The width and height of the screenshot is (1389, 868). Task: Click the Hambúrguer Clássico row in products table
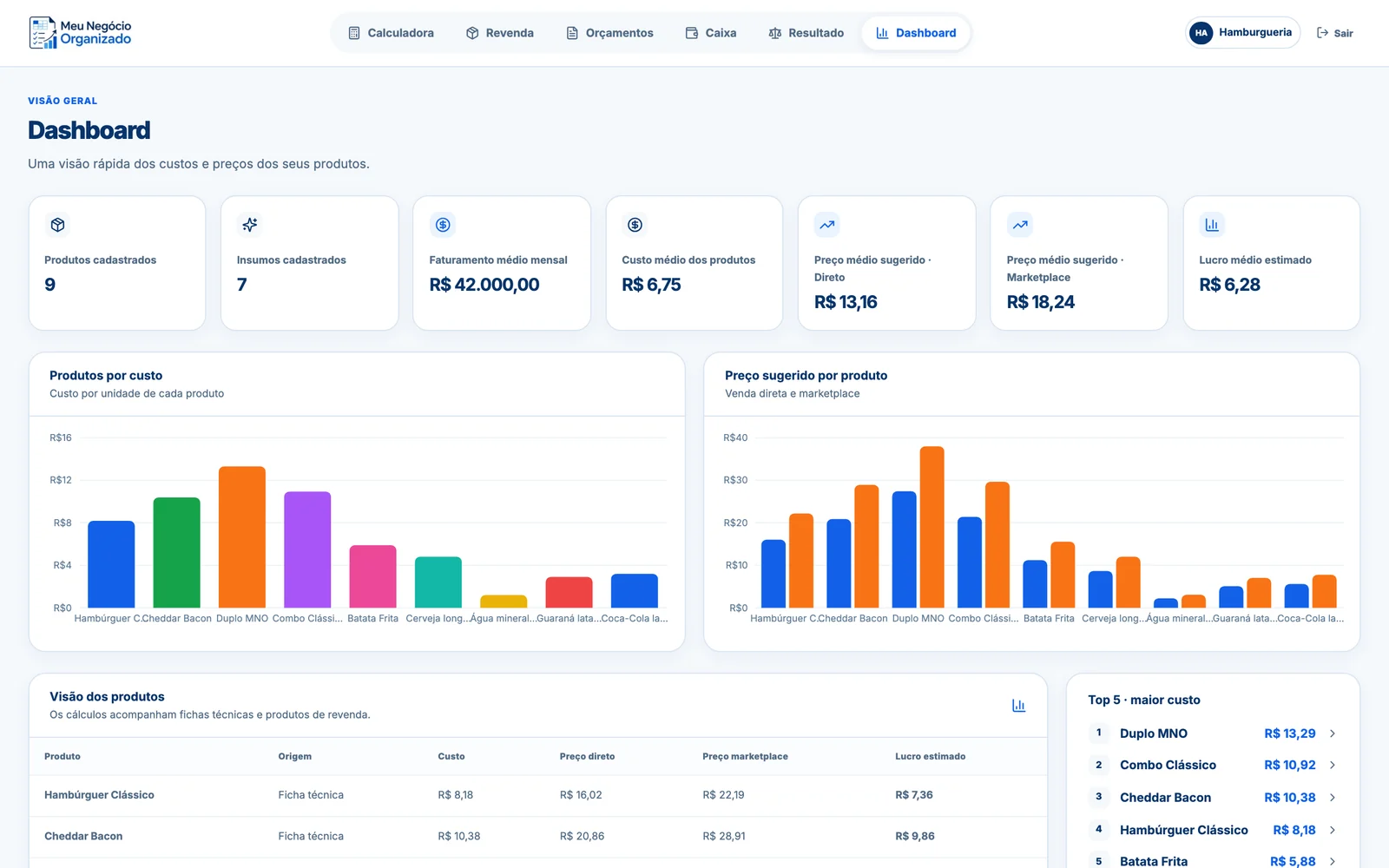tap(538, 795)
